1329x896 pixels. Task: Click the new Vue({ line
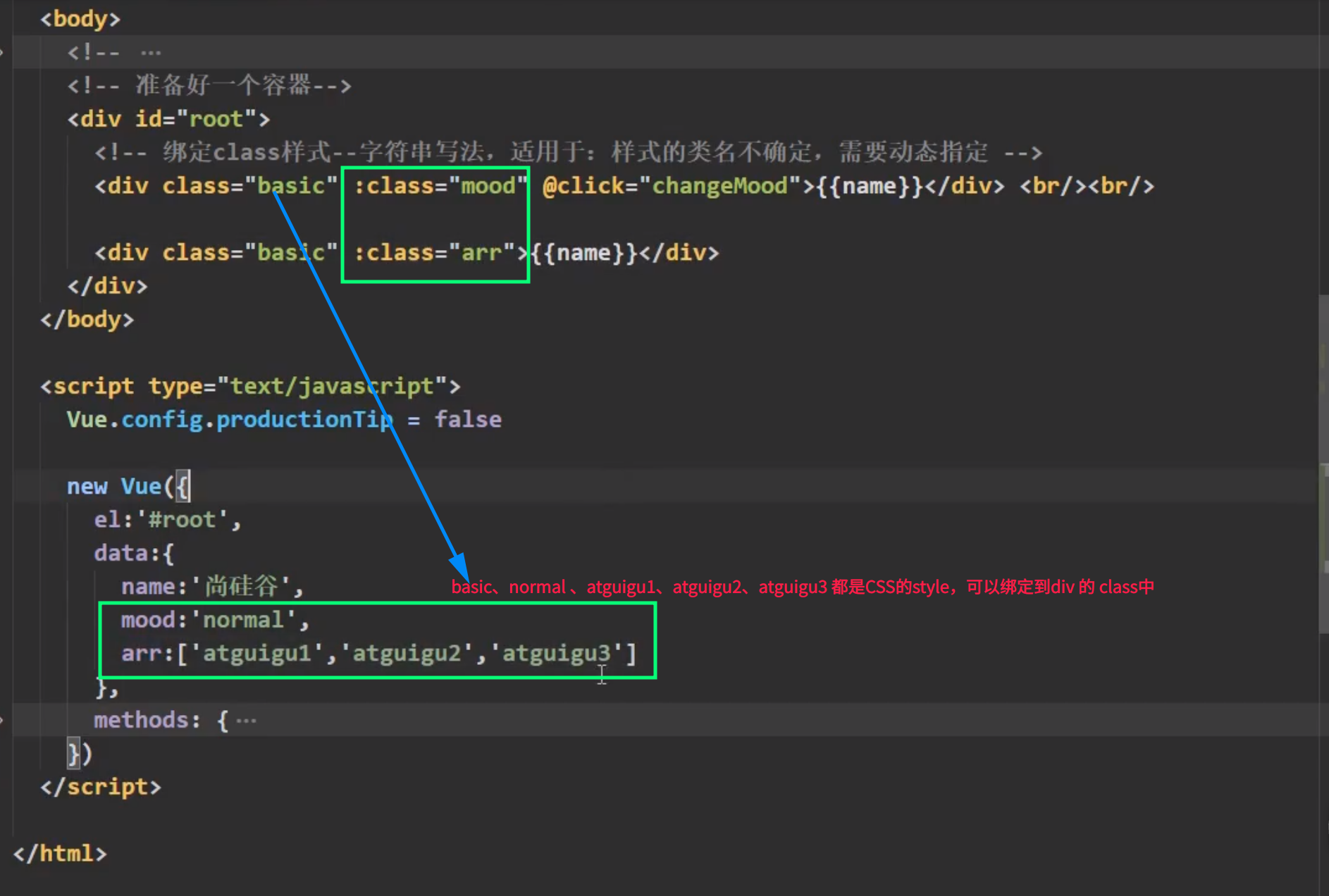tap(128, 487)
